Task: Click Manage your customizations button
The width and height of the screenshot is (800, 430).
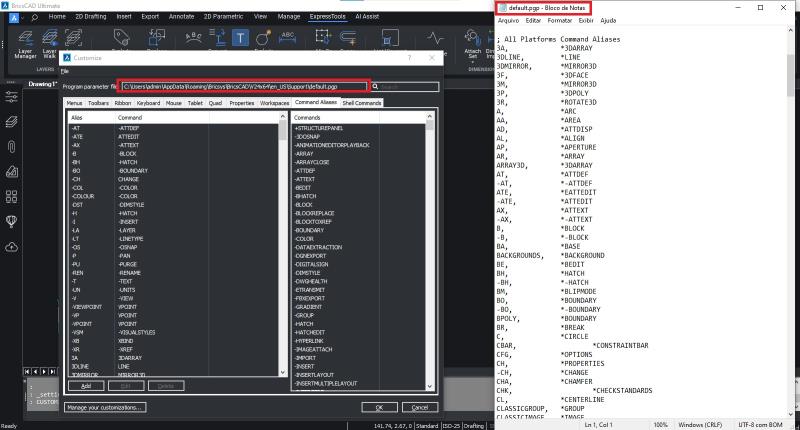Action: tap(105, 407)
